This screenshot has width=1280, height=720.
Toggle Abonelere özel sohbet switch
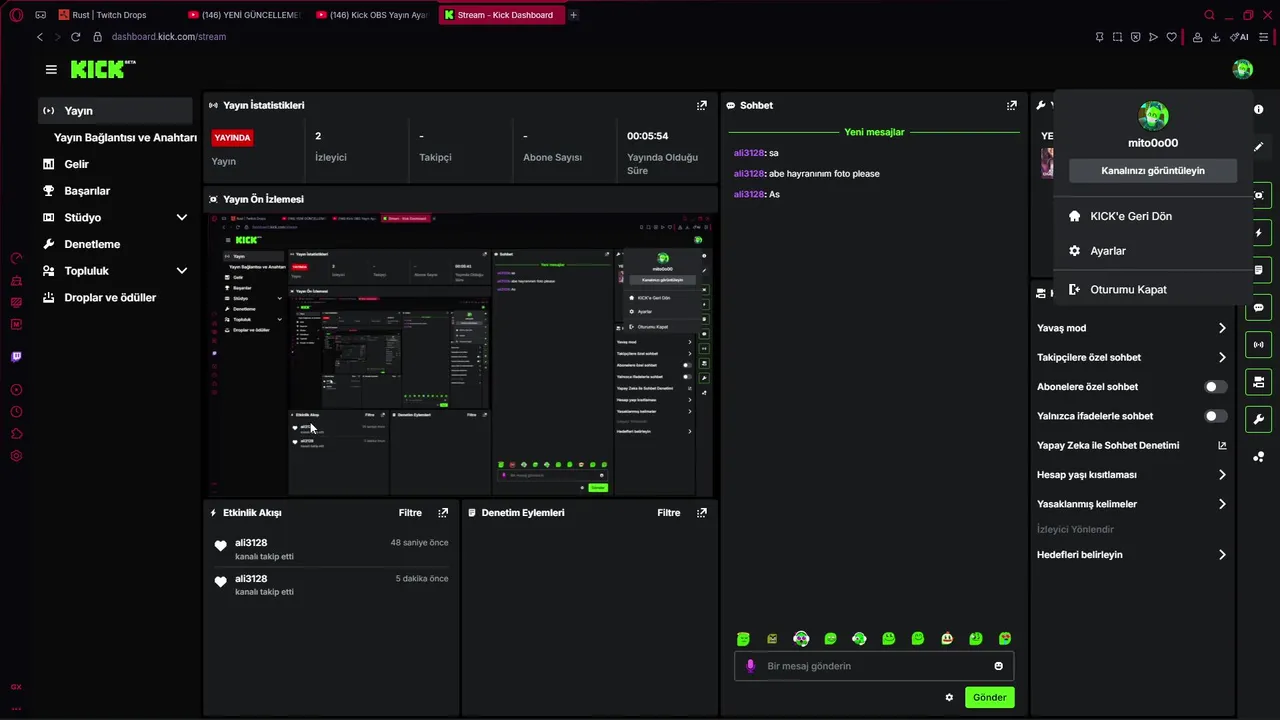point(1215,387)
